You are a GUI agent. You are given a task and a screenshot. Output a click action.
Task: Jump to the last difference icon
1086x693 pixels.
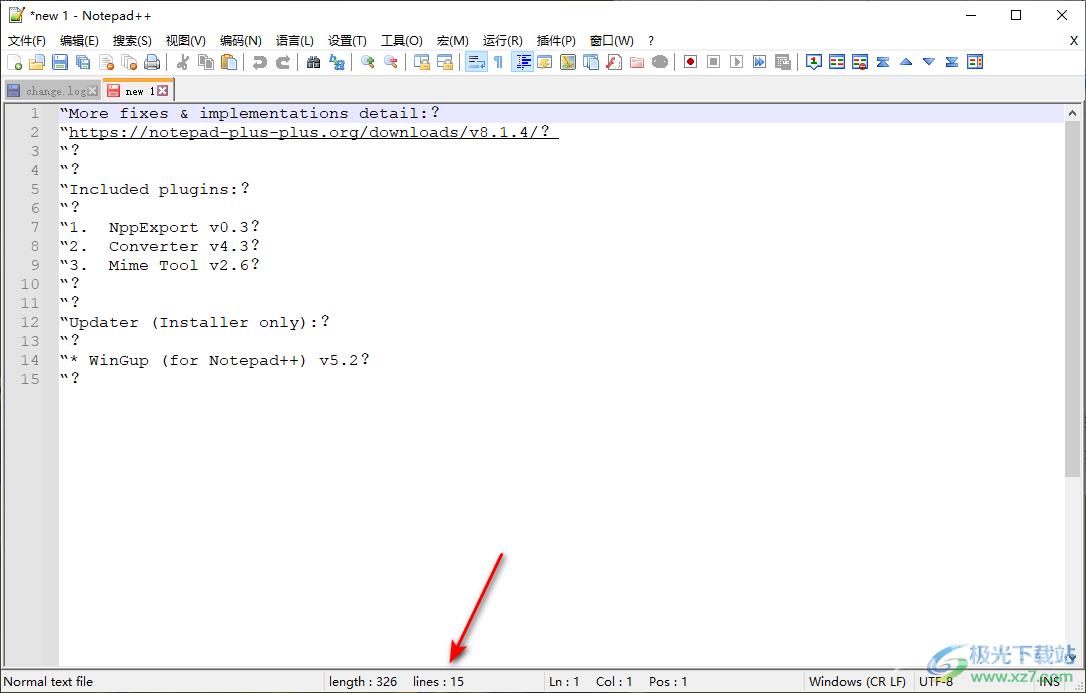952,62
